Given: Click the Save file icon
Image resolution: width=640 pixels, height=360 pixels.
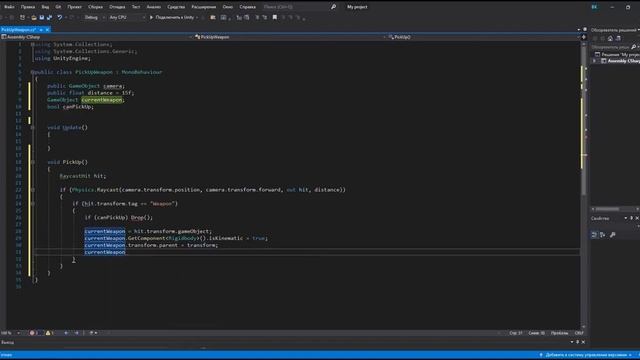Looking at the screenshot, I should click(x=42, y=18).
